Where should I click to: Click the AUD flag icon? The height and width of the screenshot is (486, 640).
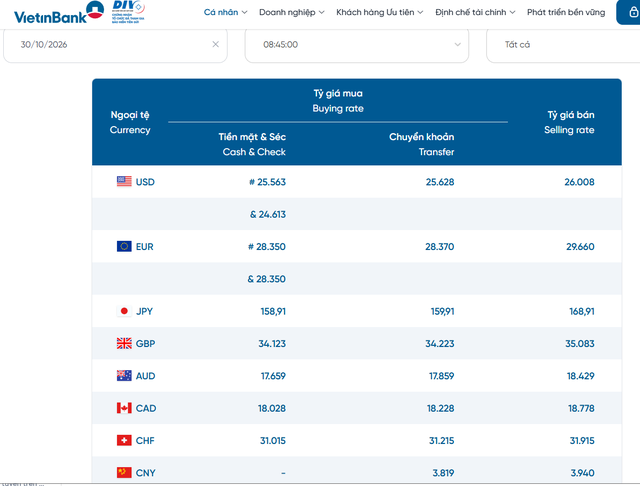[124, 375]
